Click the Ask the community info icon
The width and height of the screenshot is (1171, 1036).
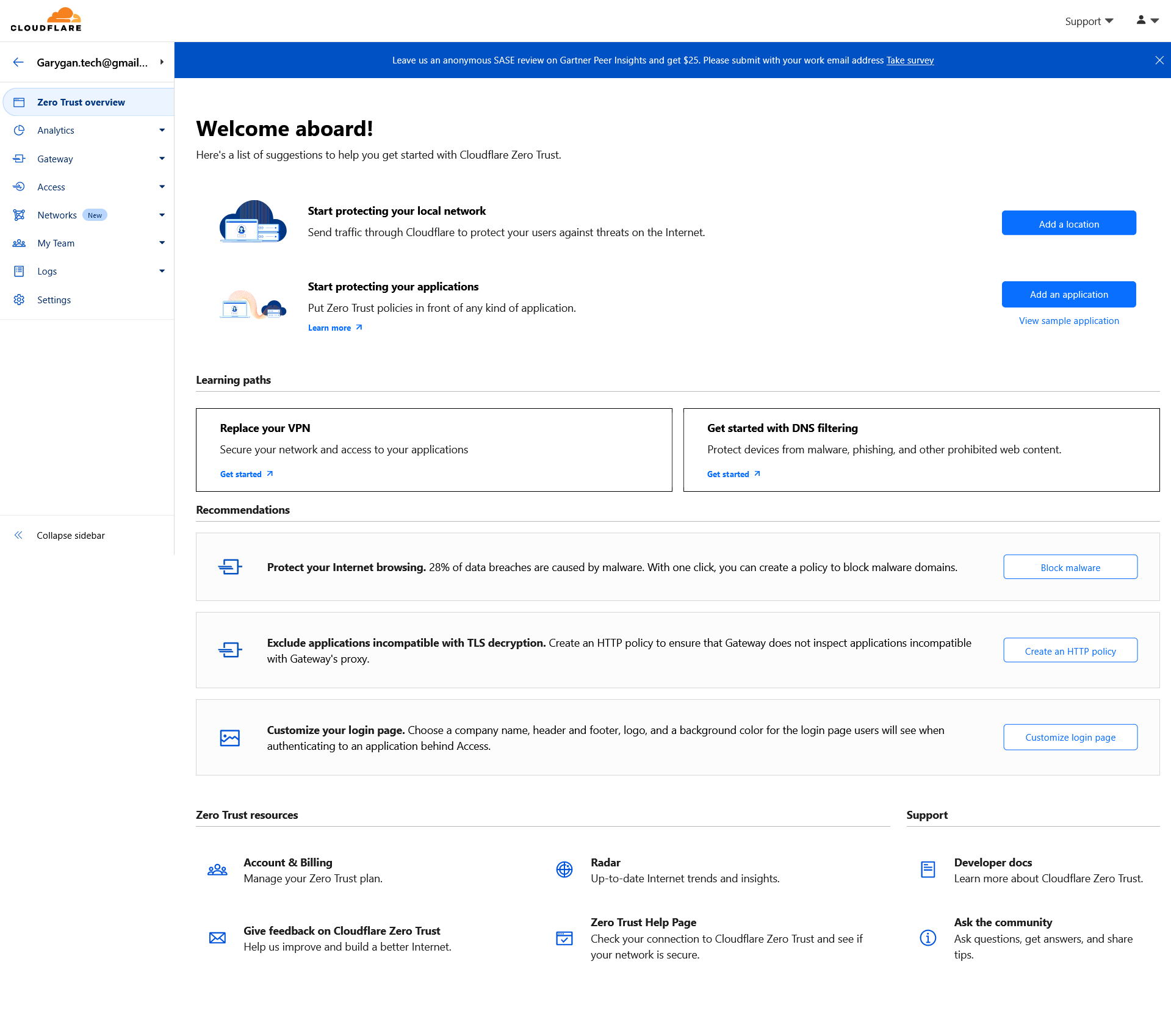coord(928,938)
